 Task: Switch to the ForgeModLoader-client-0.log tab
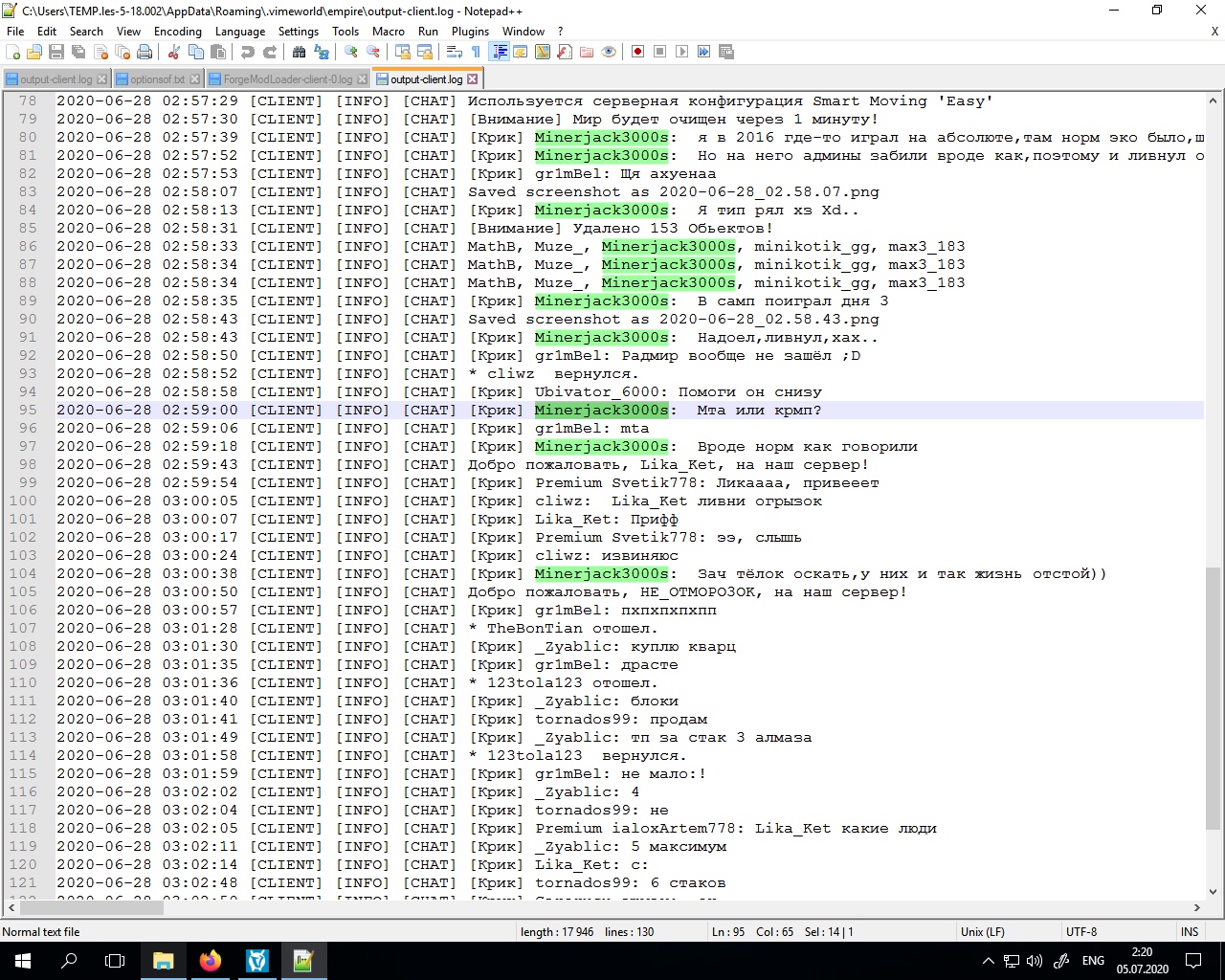[287, 79]
